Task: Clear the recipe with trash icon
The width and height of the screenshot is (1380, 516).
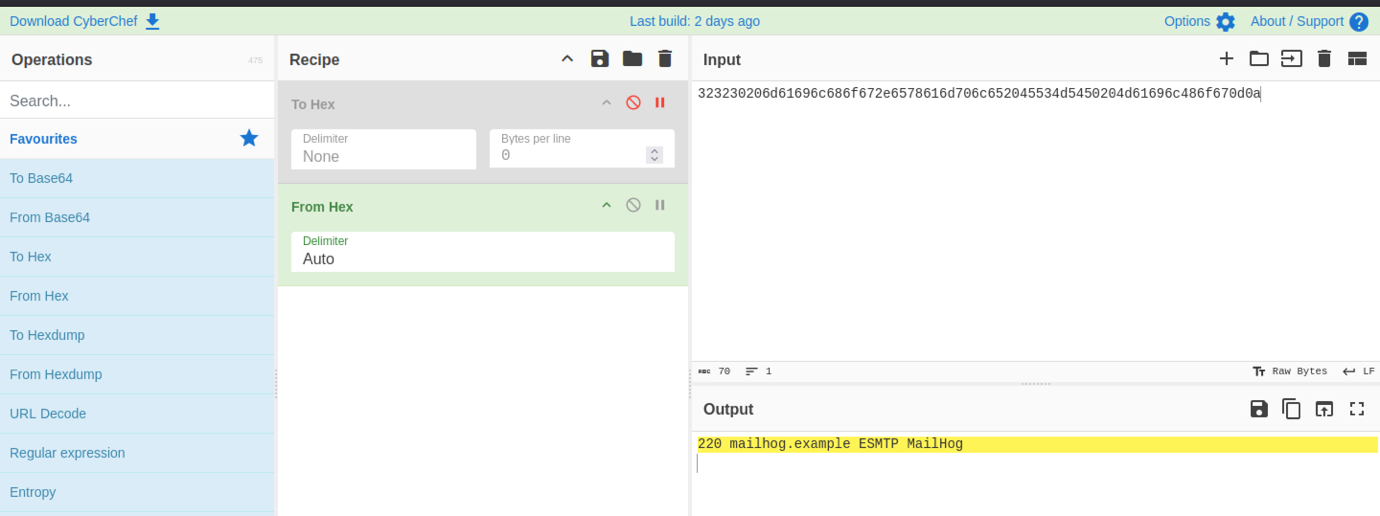Action: point(665,59)
